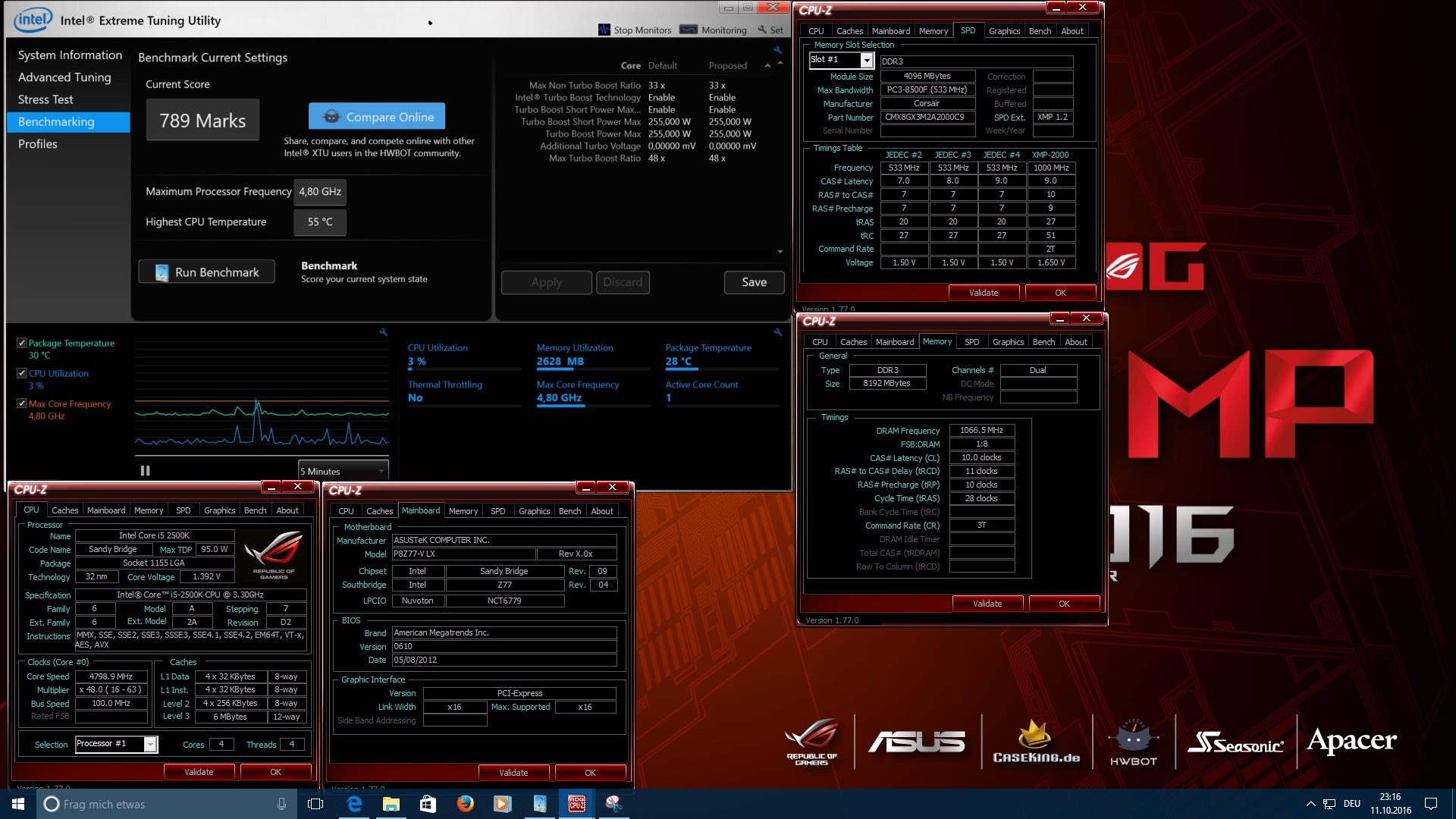
Task: Show hidden system tray icons
Action: (x=1310, y=804)
